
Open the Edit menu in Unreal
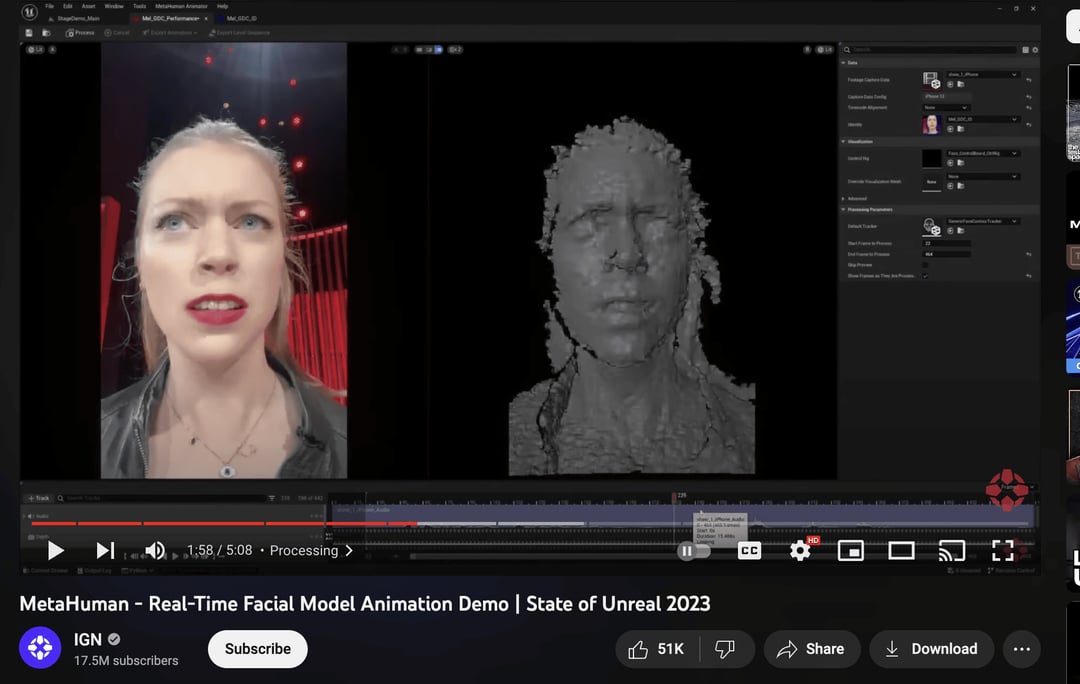click(68, 6)
